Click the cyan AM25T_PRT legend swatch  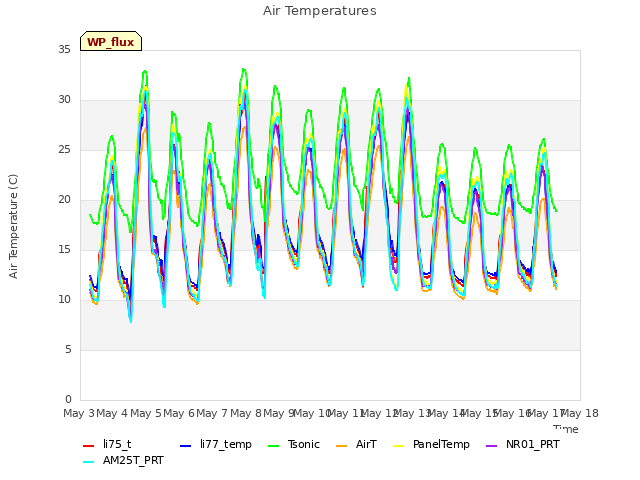tap(89, 462)
